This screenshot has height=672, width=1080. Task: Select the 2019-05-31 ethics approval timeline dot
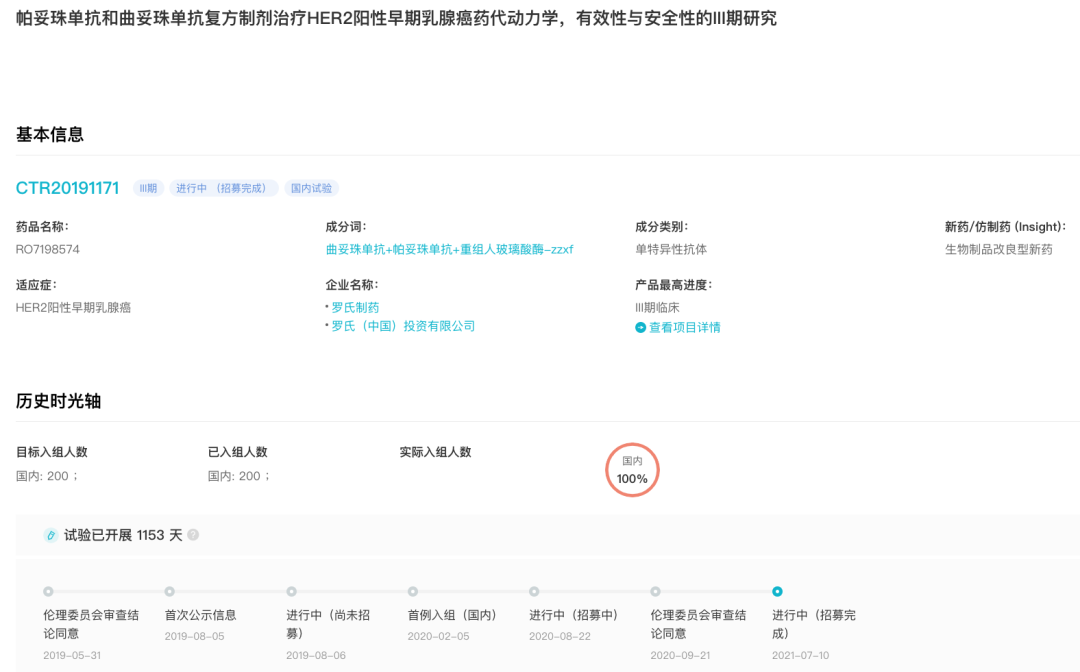click(48, 591)
